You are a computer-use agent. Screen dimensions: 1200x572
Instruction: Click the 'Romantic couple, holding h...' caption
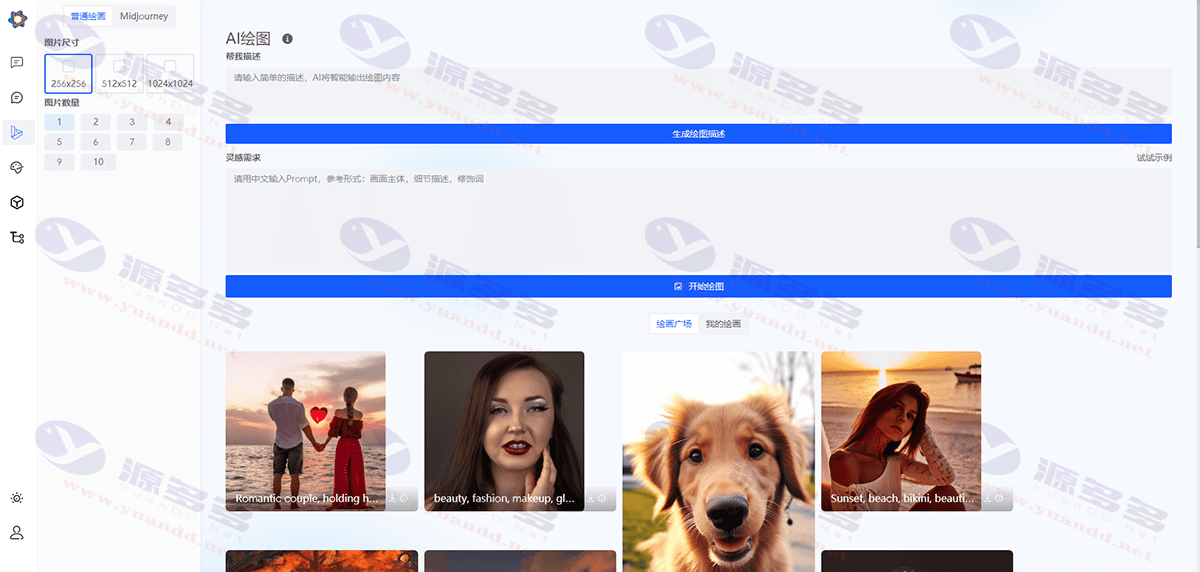(x=306, y=498)
